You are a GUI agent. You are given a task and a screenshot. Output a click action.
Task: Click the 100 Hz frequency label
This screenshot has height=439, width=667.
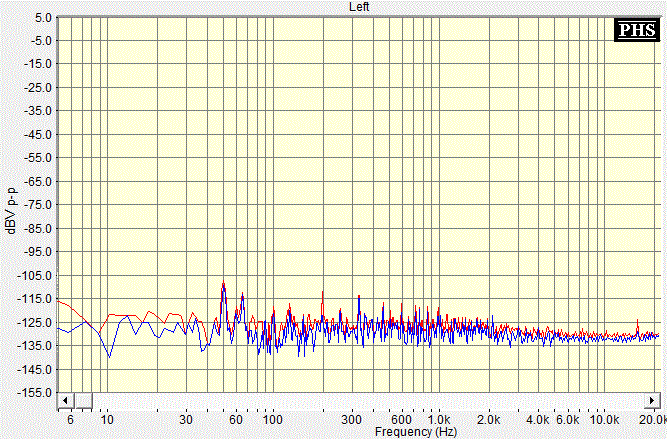pyautogui.click(x=273, y=420)
